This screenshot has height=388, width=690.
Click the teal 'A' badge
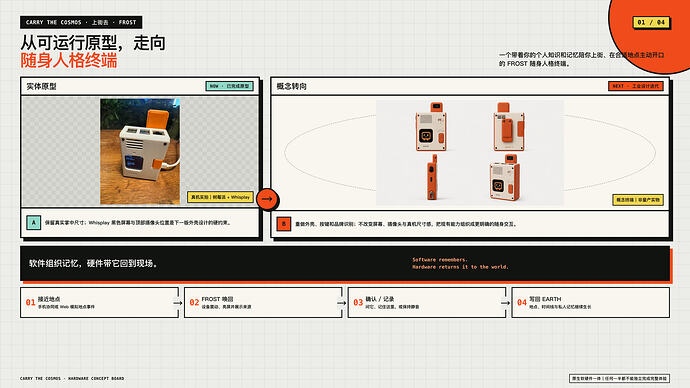pos(33,223)
